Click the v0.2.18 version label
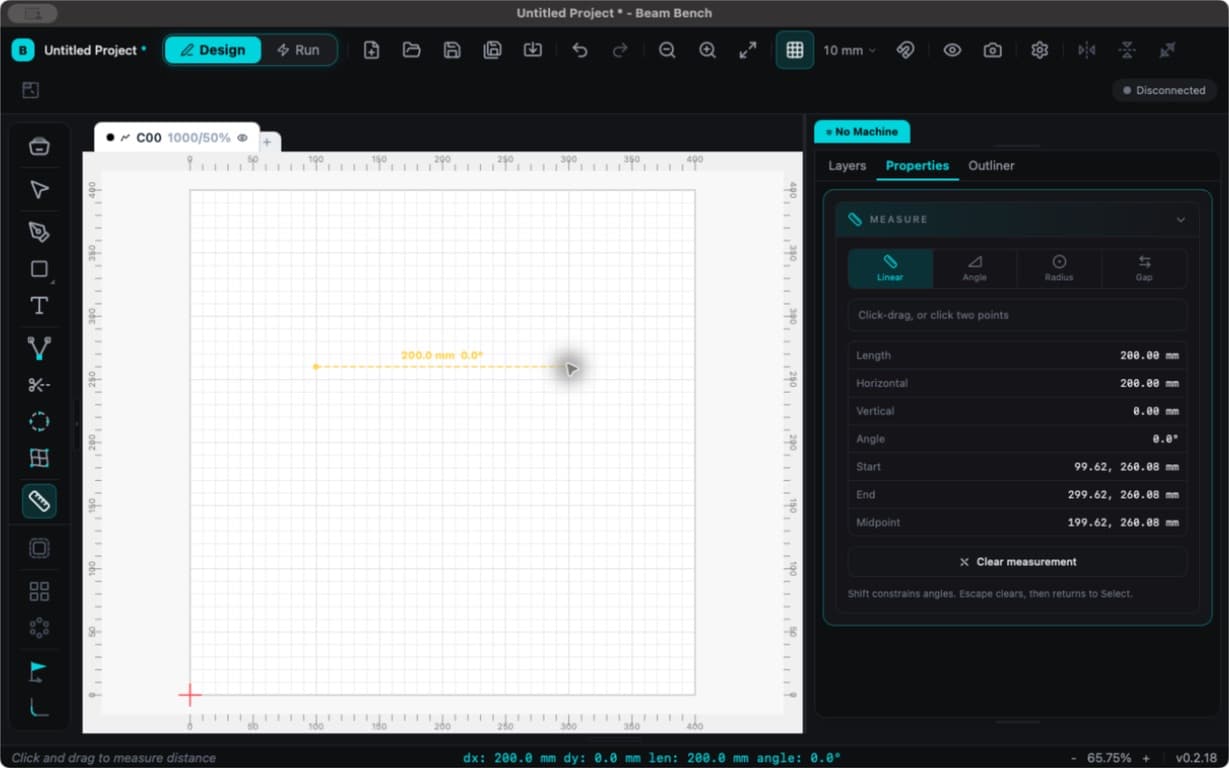 [1196, 758]
